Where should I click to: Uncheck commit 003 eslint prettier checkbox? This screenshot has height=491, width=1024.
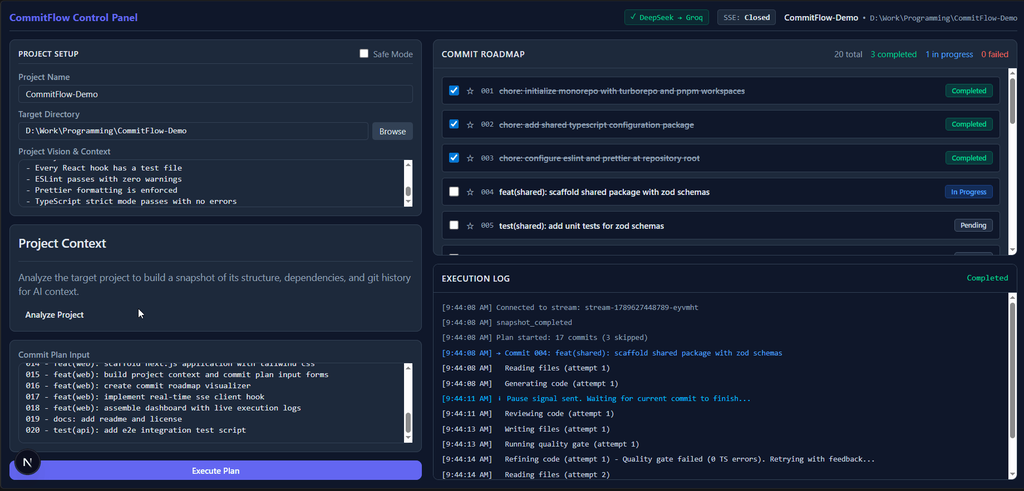point(454,158)
